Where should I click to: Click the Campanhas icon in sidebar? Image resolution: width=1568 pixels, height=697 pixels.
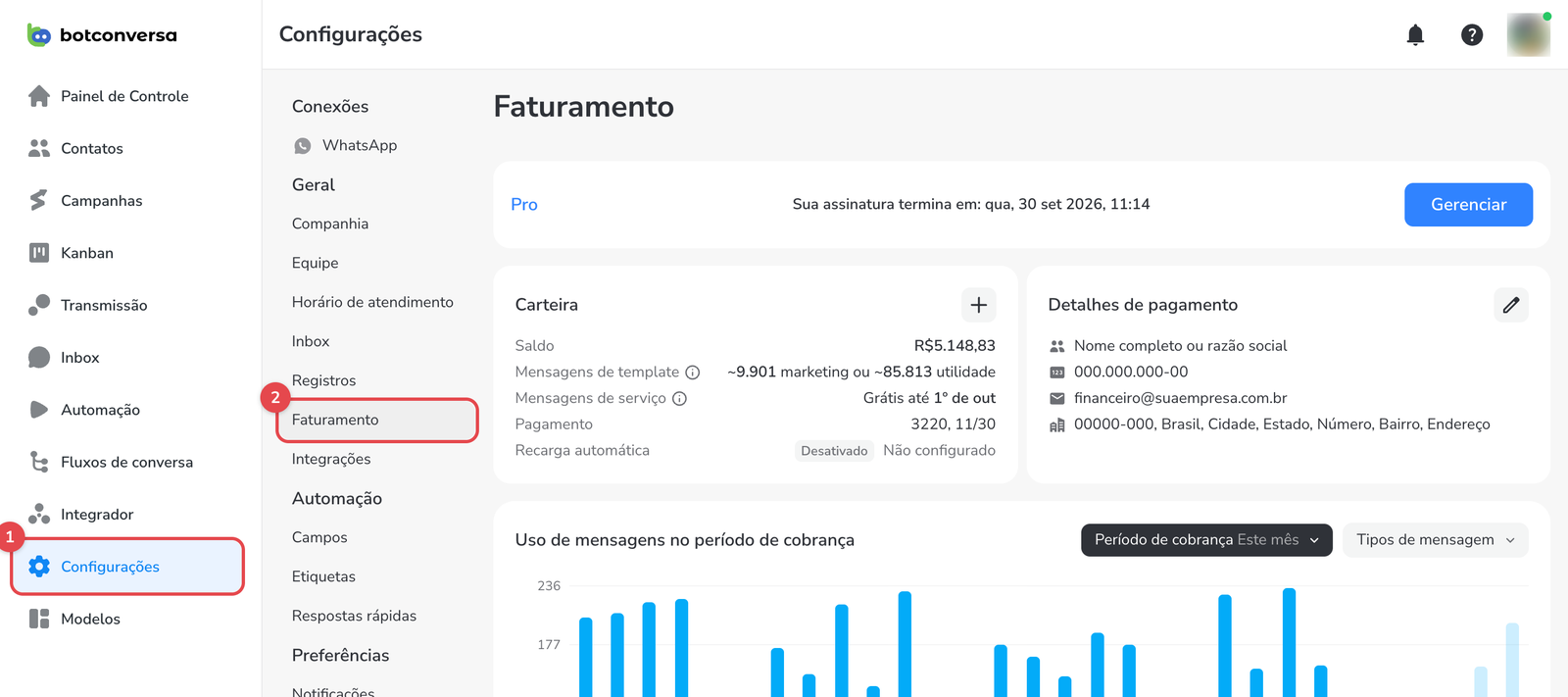[x=39, y=200]
